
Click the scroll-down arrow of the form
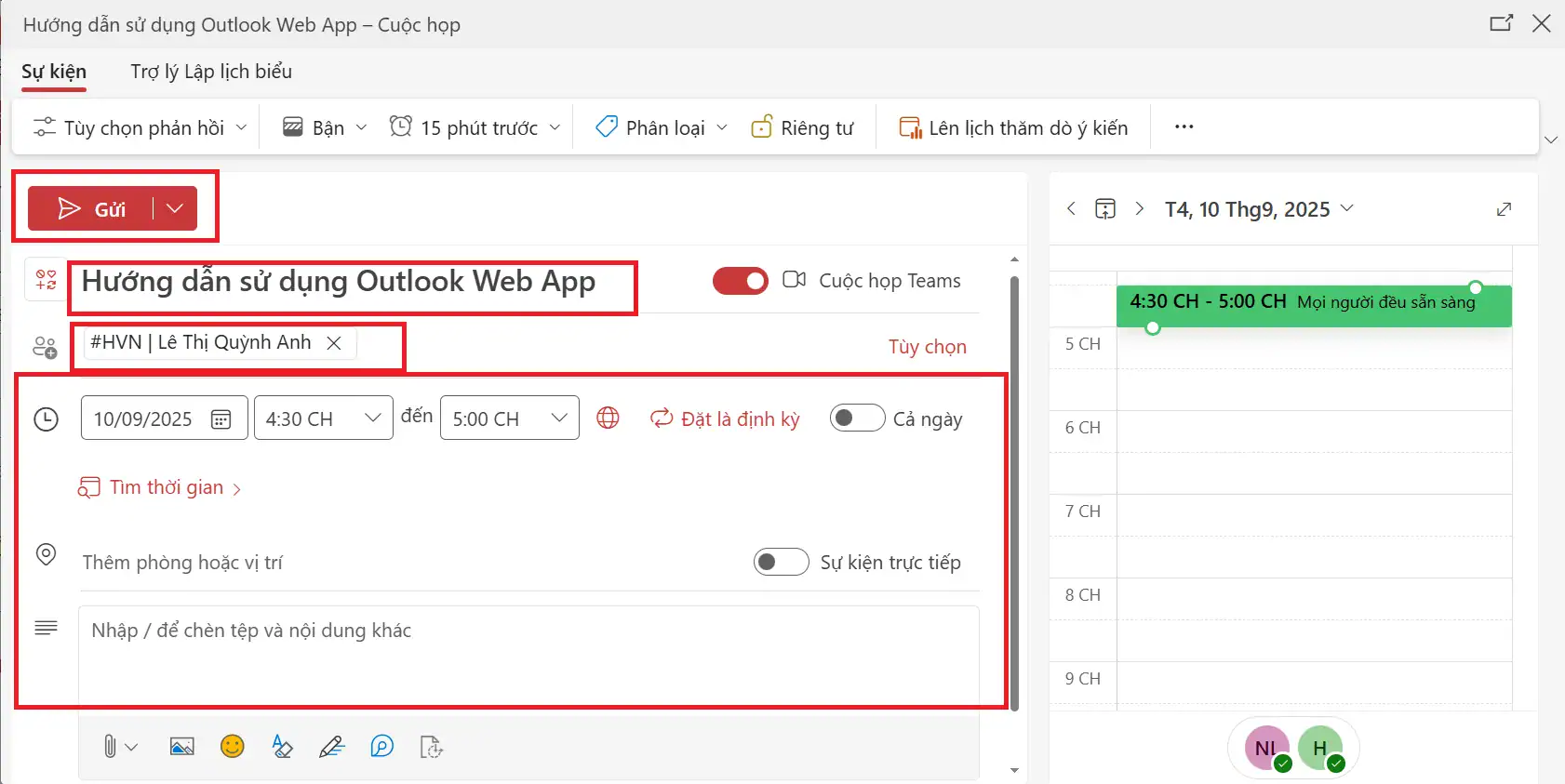pos(1014,771)
